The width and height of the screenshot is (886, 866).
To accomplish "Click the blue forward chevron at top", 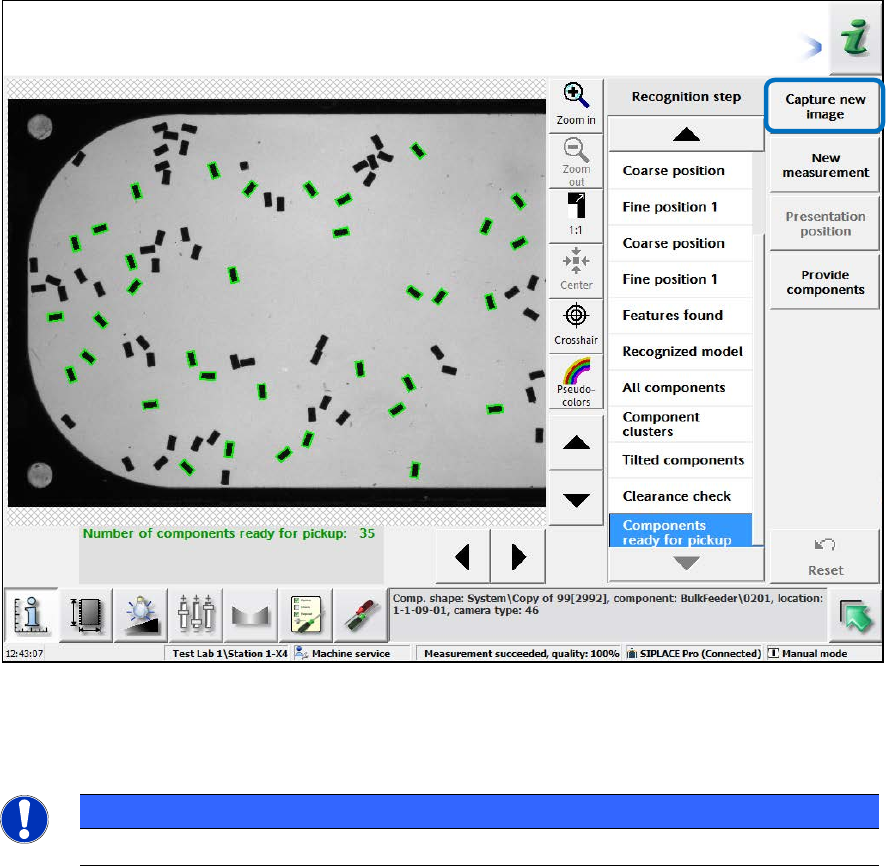I will tap(812, 47).
